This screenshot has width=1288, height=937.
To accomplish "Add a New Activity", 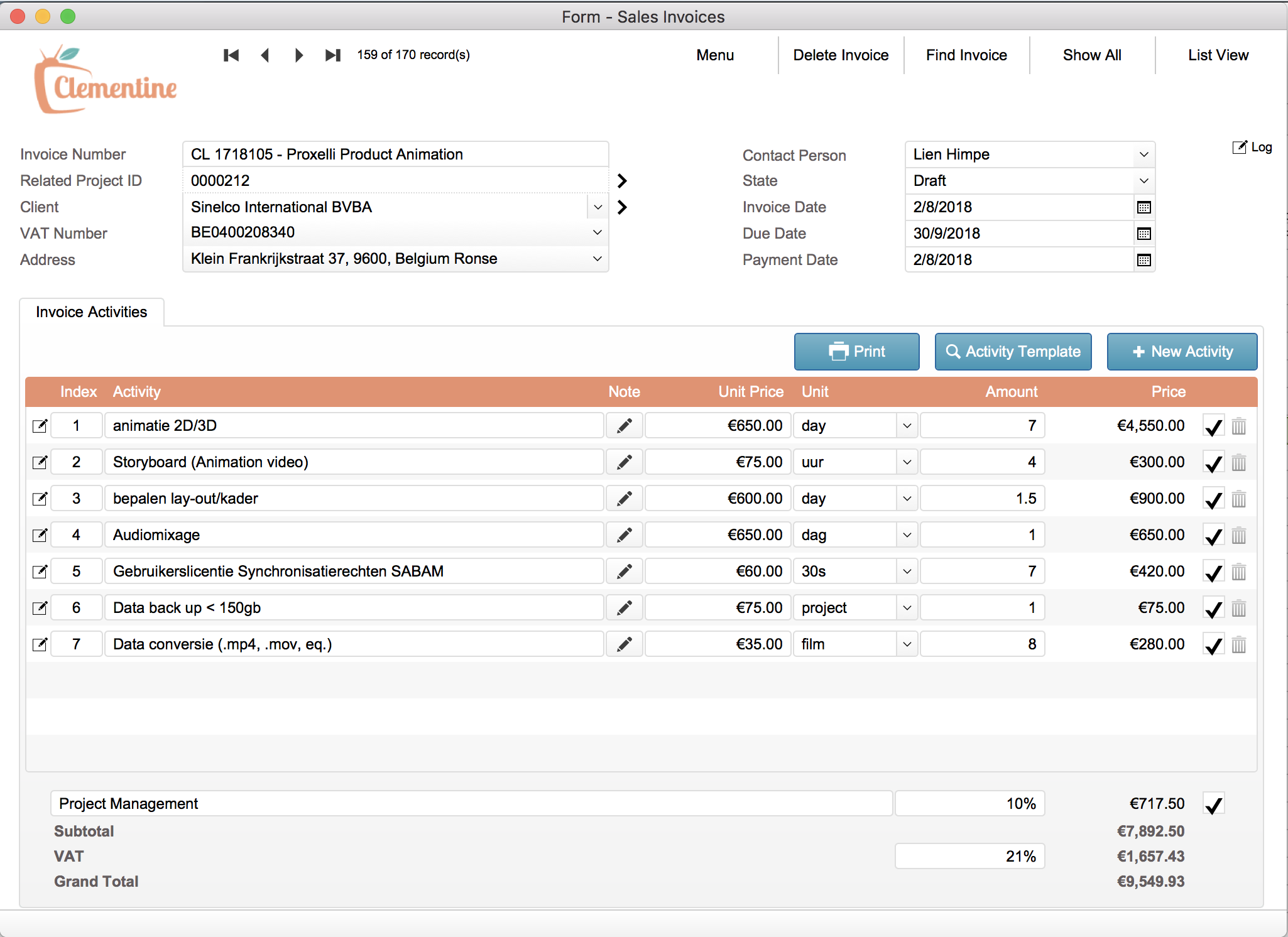I will (1182, 352).
